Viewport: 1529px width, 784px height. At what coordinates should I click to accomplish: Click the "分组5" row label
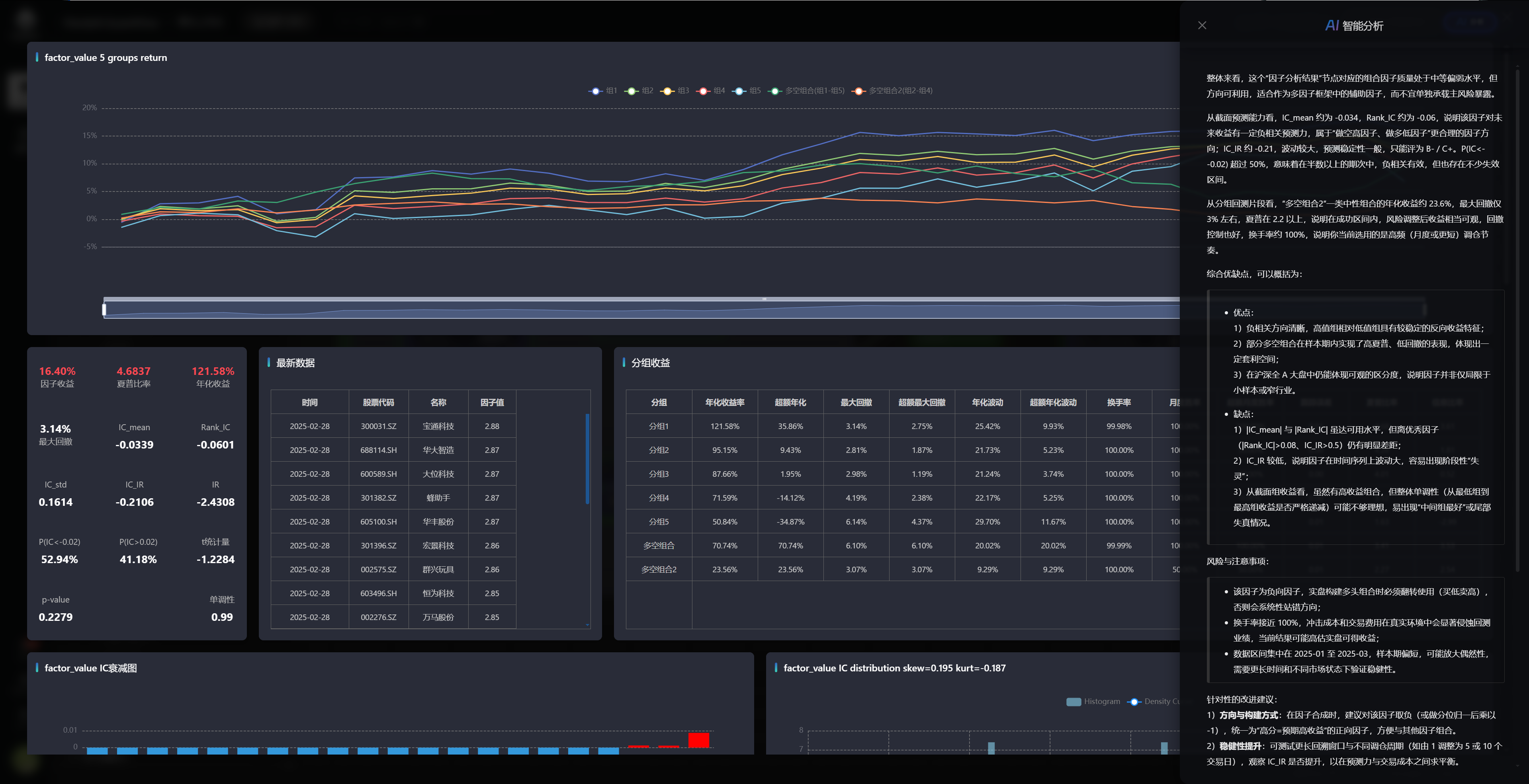point(659,522)
